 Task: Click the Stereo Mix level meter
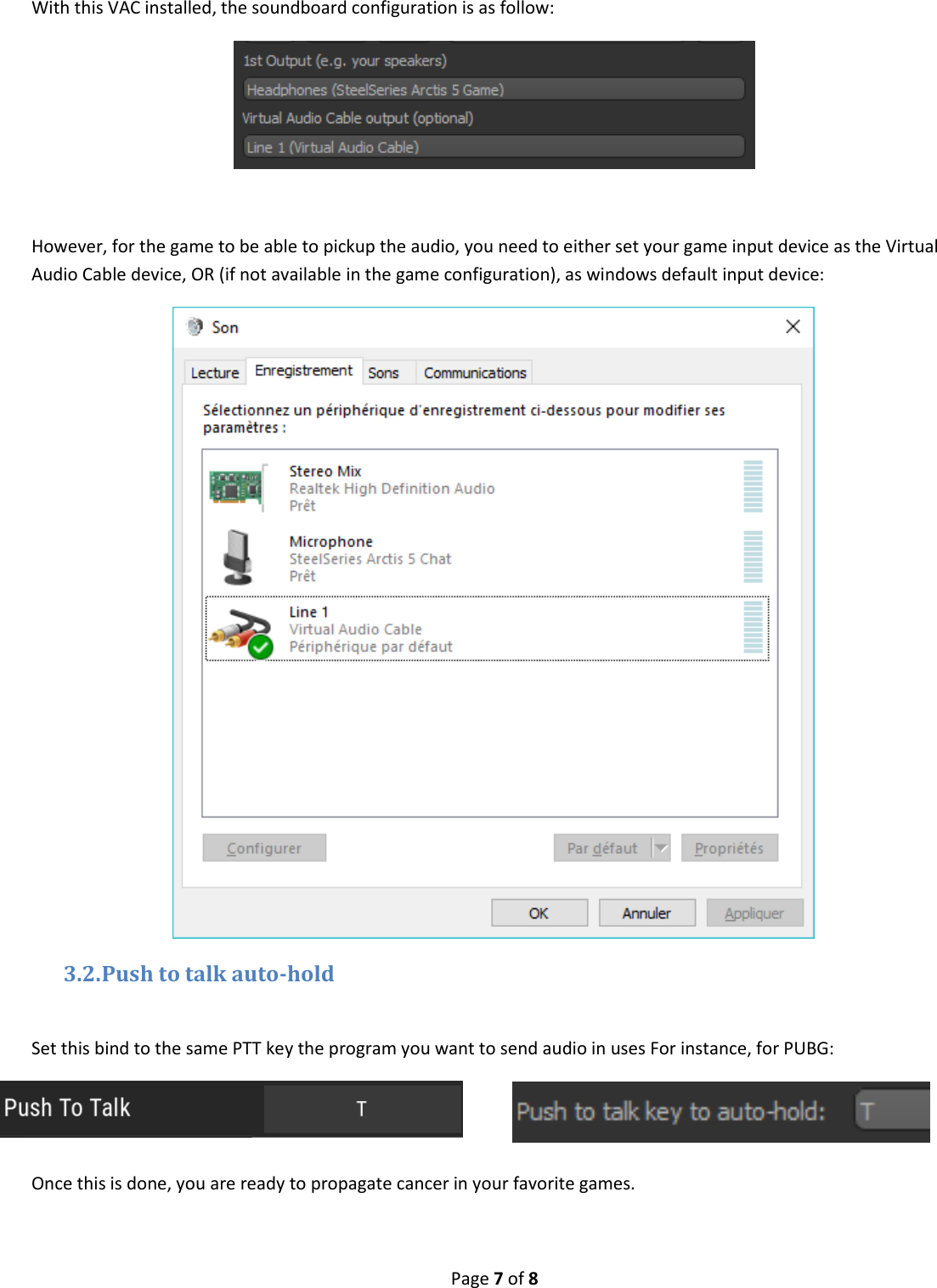753,487
